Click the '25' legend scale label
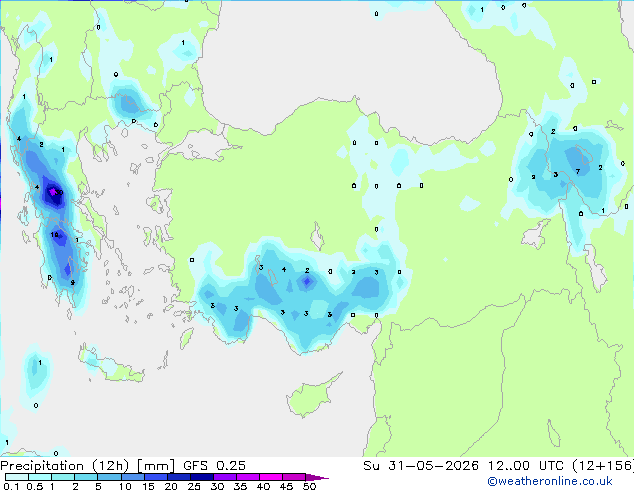634x490 pixels. [194, 486]
